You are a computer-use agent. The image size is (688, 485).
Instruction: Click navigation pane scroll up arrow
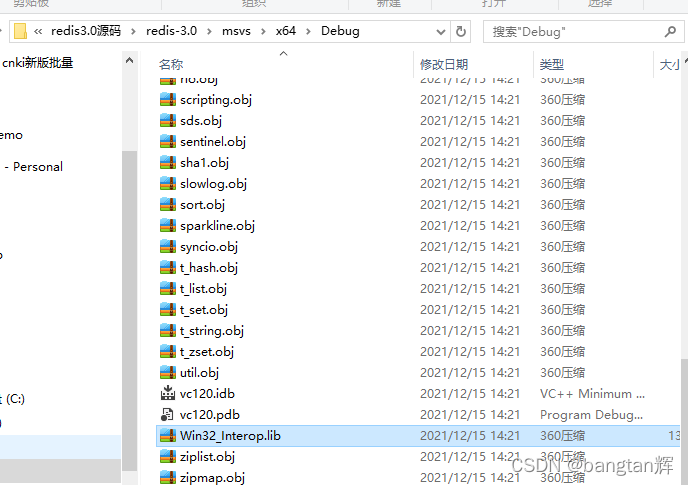129,61
